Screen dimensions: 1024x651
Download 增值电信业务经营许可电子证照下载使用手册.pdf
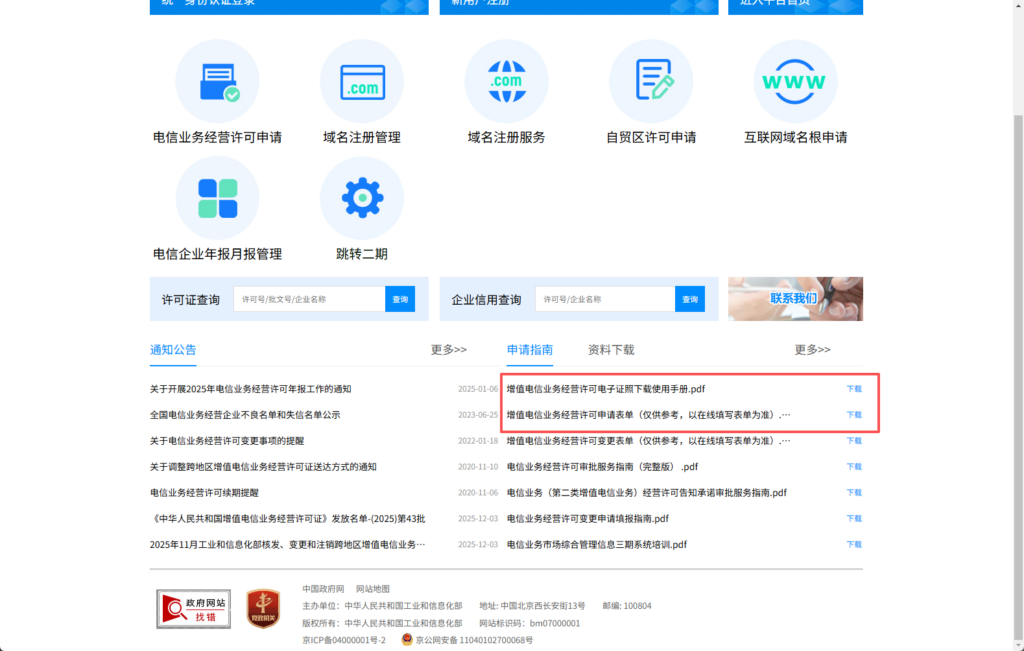(x=853, y=389)
